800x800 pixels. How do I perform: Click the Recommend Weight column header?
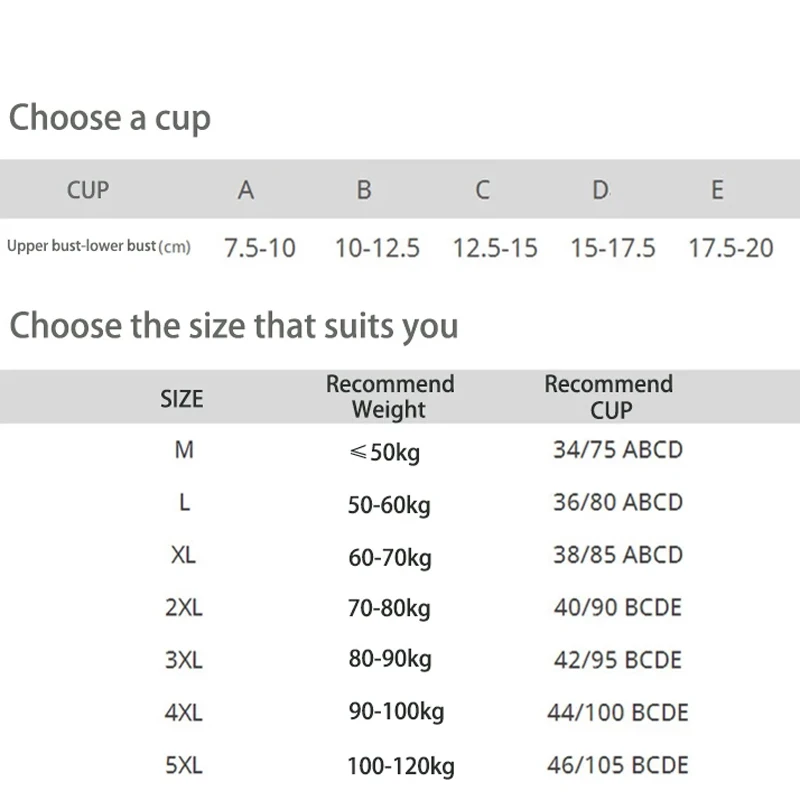[x=390, y=397]
